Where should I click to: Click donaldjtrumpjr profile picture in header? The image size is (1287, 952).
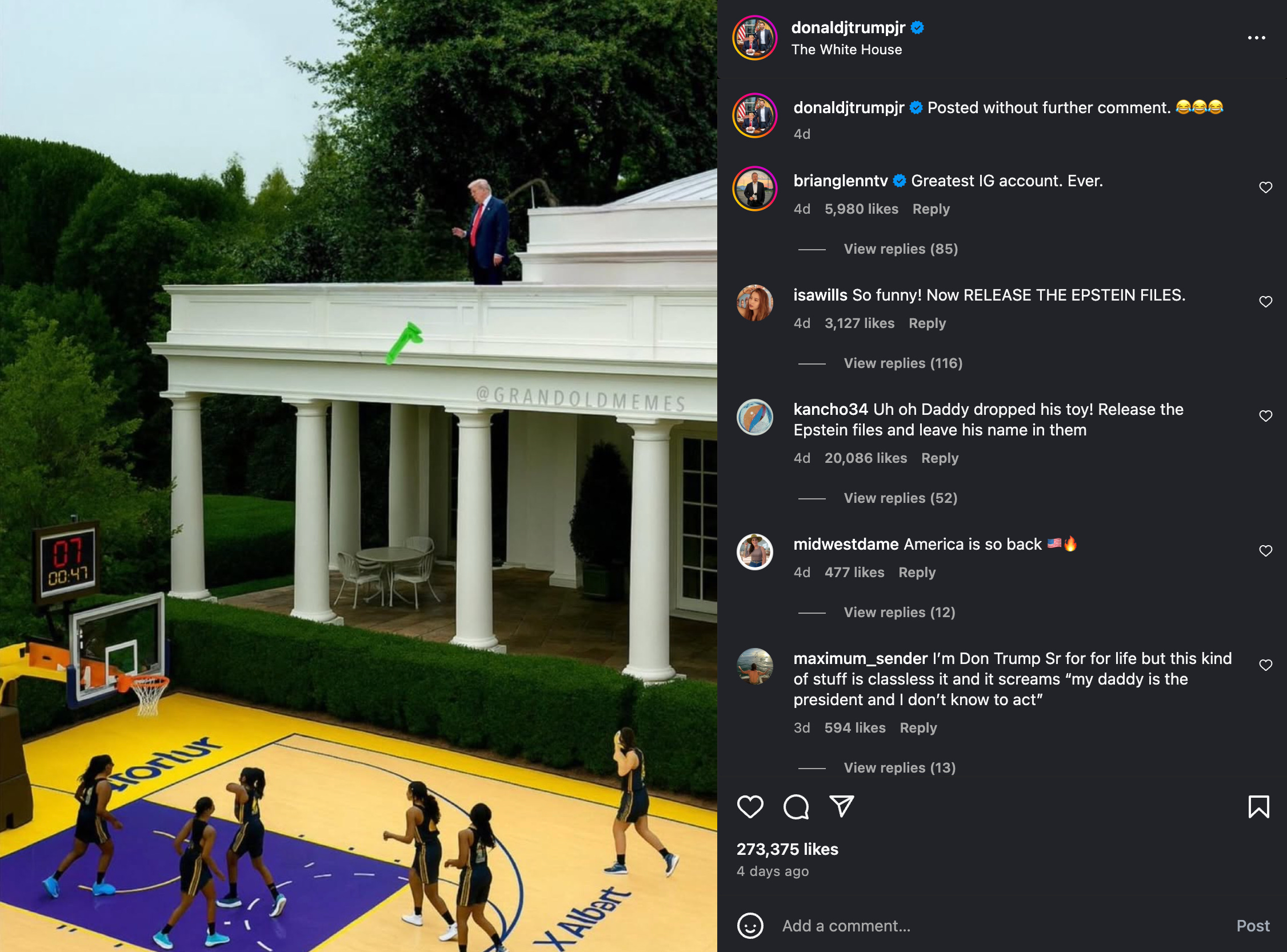click(754, 38)
